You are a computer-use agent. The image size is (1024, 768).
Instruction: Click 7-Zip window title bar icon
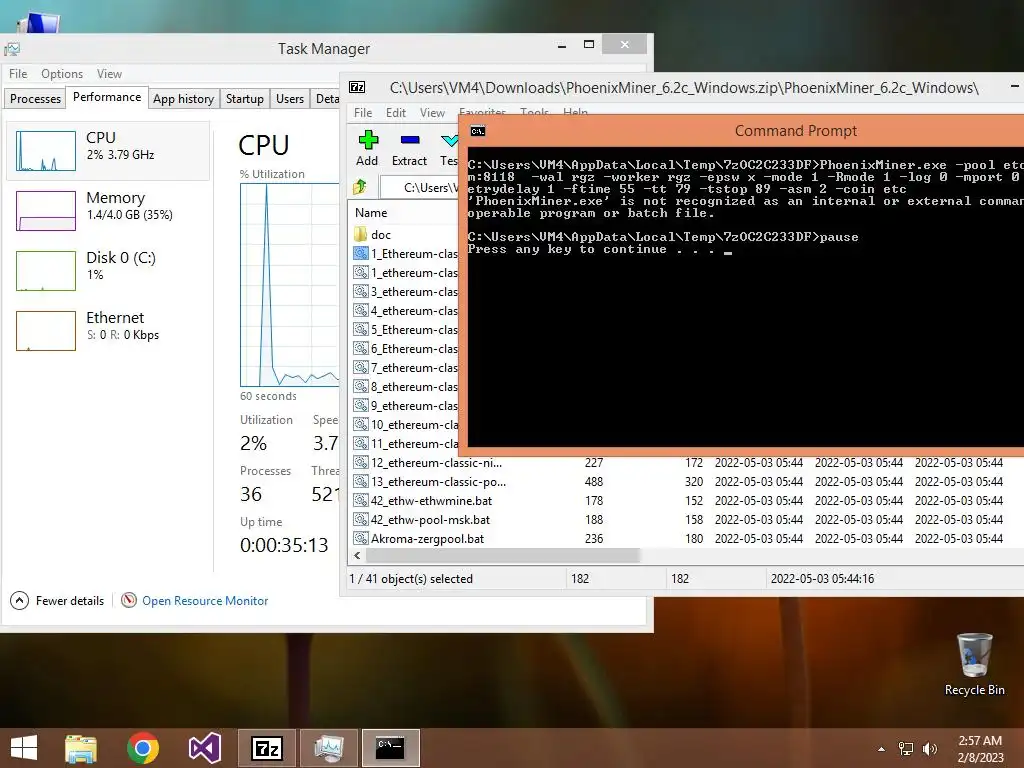point(357,87)
